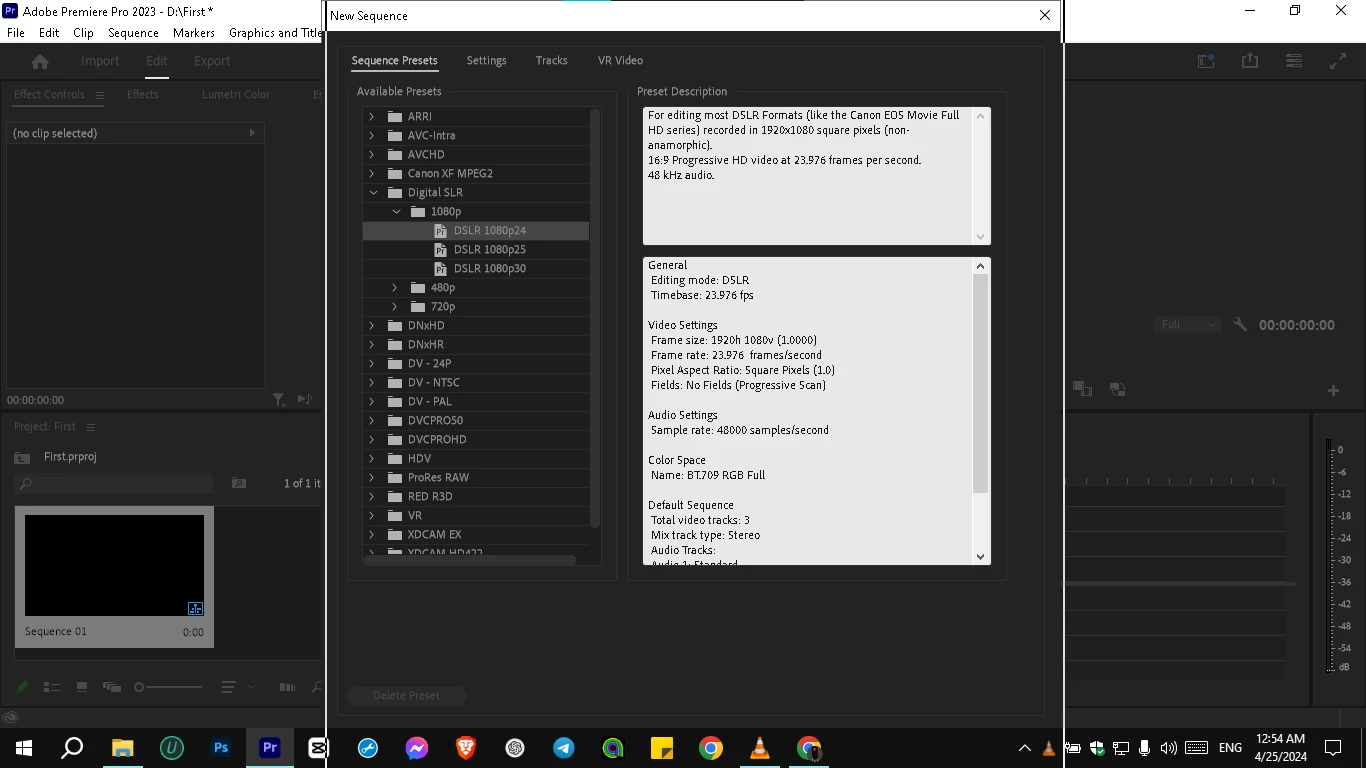Image resolution: width=1366 pixels, height=768 pixels.
Task: Open the Sequence menu
Action: [x=133, y=33]
